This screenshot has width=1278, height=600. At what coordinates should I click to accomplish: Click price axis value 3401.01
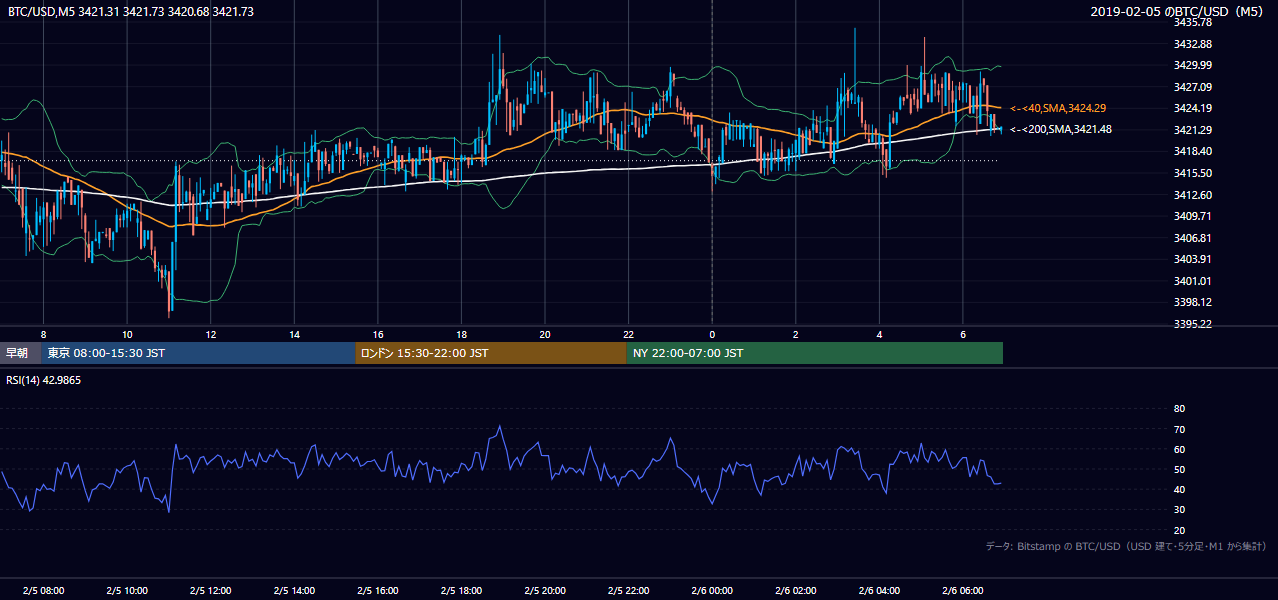pos(1193,281)
